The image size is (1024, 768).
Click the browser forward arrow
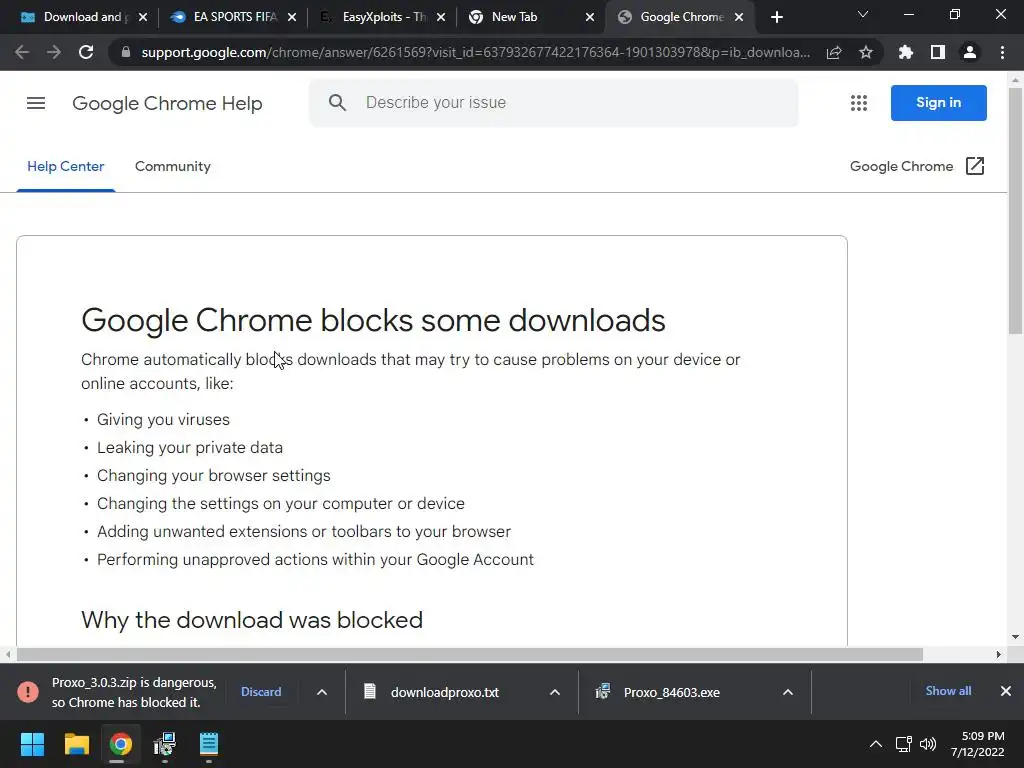pos(54,52)
